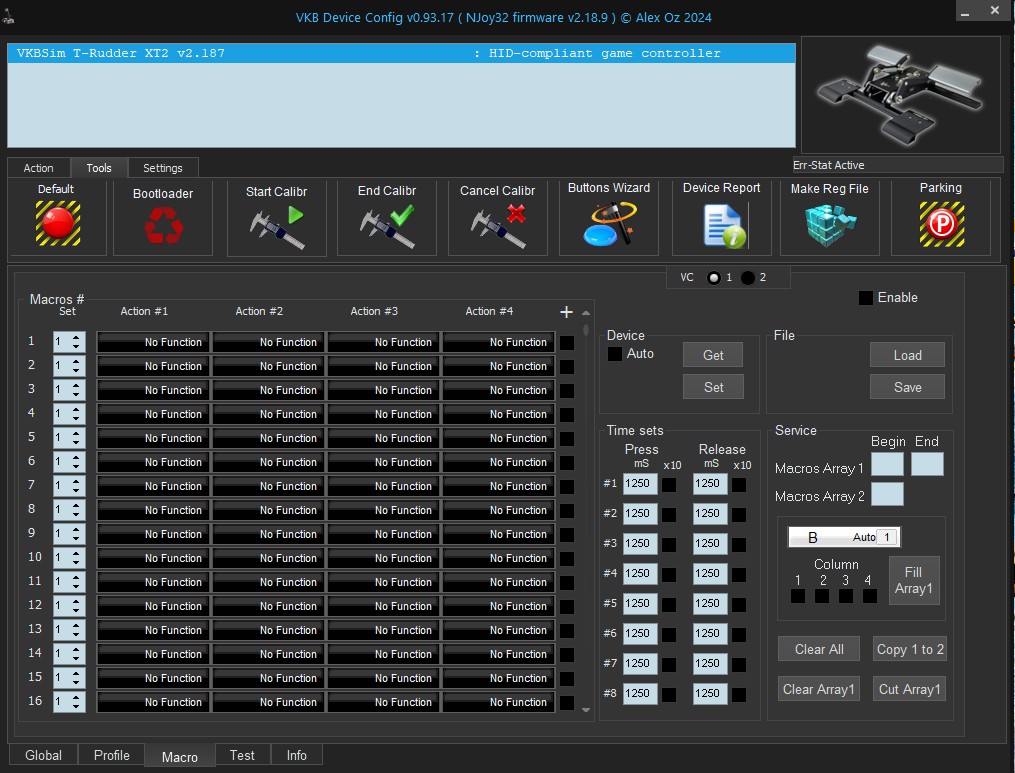Close the VKB Device Config window
The image size is (1015, 773).
click(995, 10)
